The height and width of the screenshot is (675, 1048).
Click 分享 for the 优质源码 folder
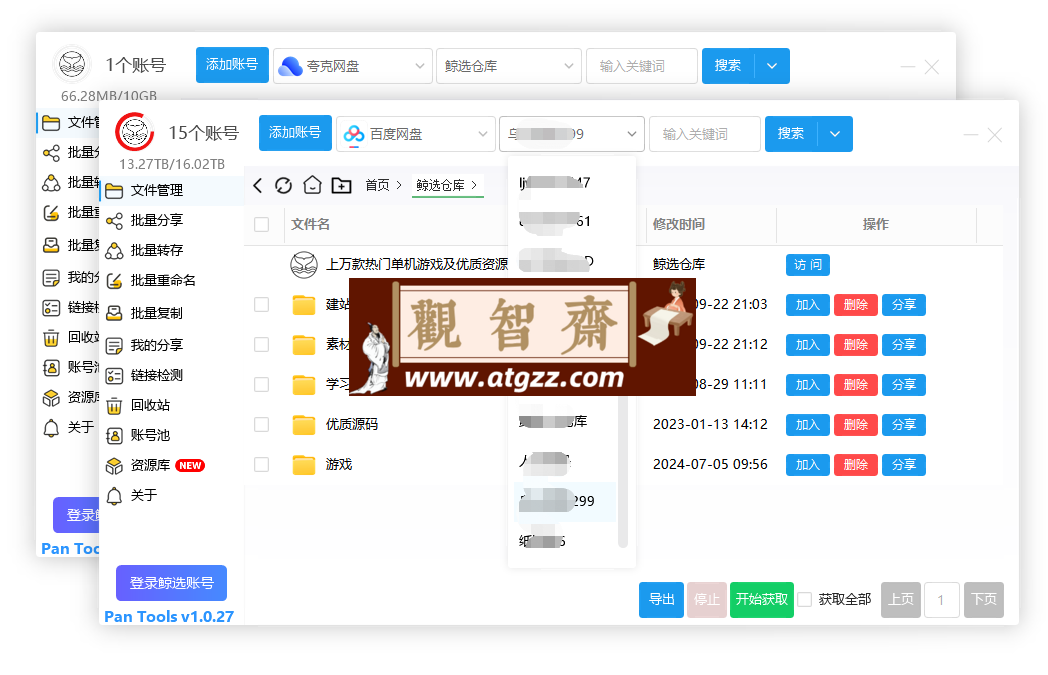(x=904, y=424)
